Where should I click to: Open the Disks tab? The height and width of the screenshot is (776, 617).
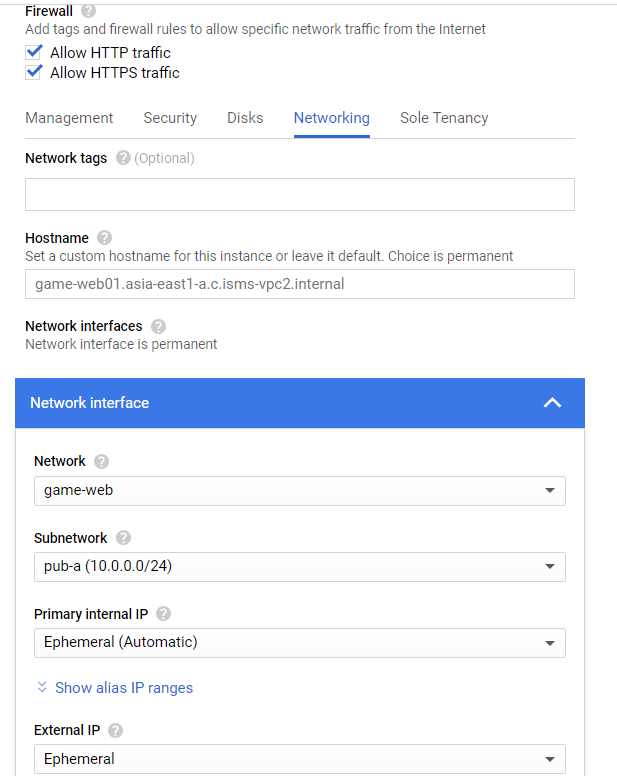pos(245,118)
